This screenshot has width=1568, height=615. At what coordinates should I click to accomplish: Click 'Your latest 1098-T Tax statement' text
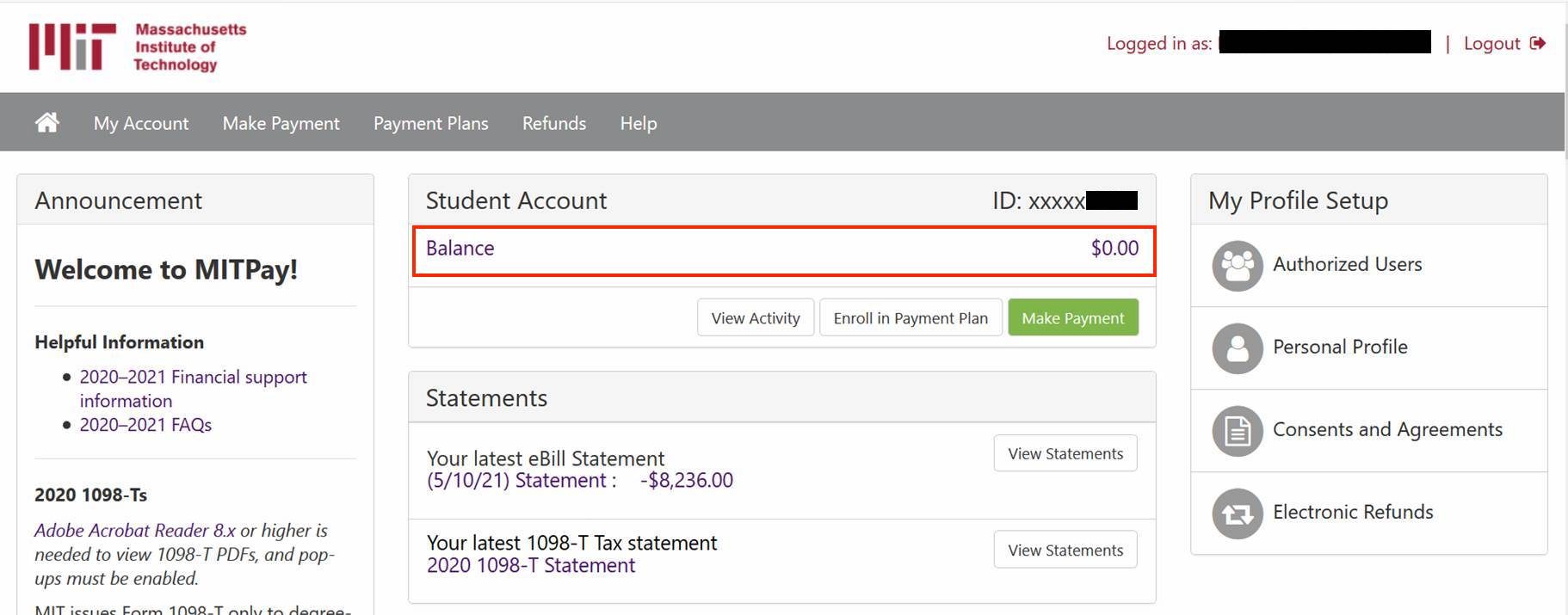[x=571, y=543]
